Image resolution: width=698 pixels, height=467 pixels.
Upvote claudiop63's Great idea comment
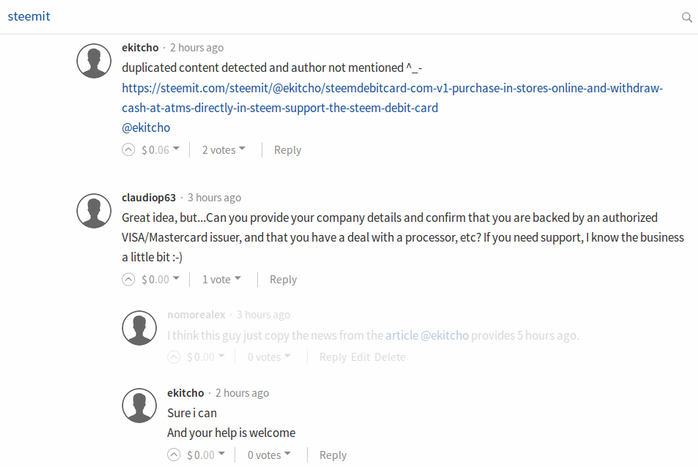pos(128,279)
